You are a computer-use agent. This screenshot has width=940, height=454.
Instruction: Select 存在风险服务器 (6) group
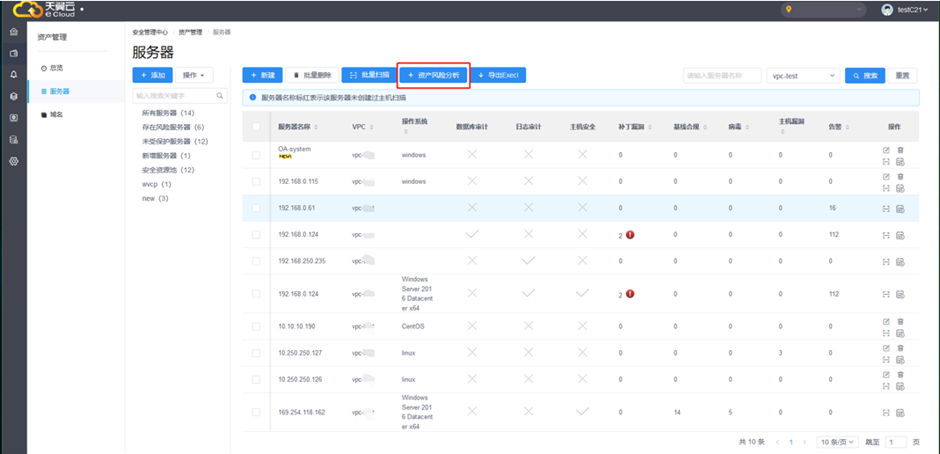(x=173, y=128)
